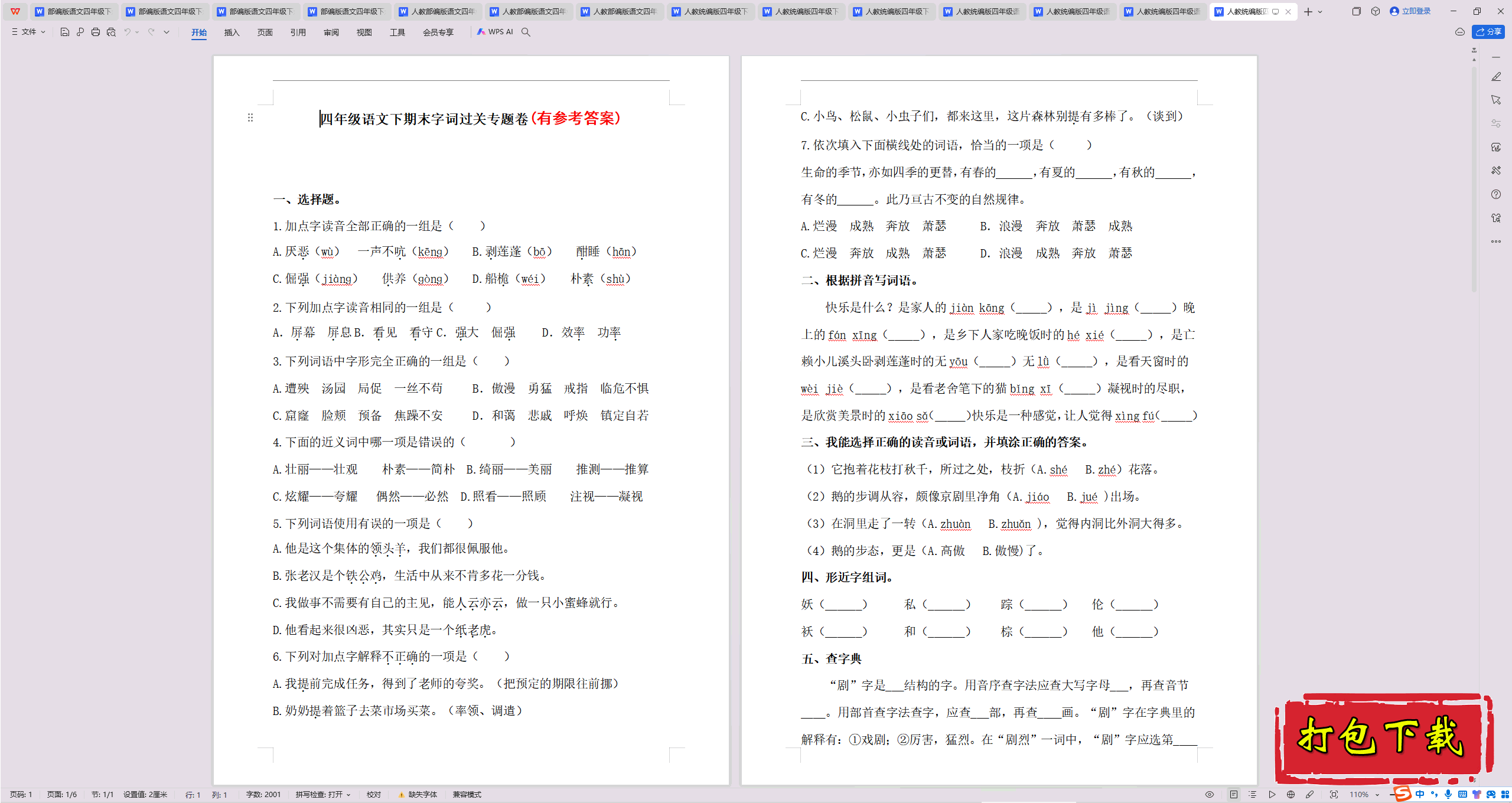Click the more options ellipsis in right sidebar
This screenshot has height=803, width=1512.
click(1496, 241)
